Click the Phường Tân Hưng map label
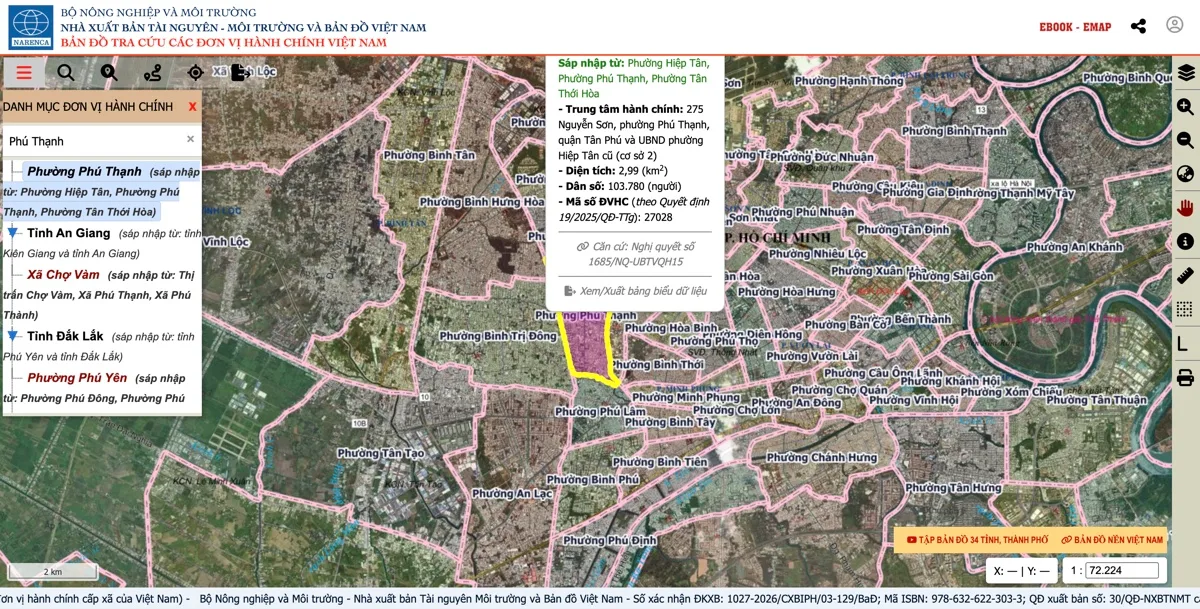This screenshot has width=1200, height=609. click(x=952, y=488)
